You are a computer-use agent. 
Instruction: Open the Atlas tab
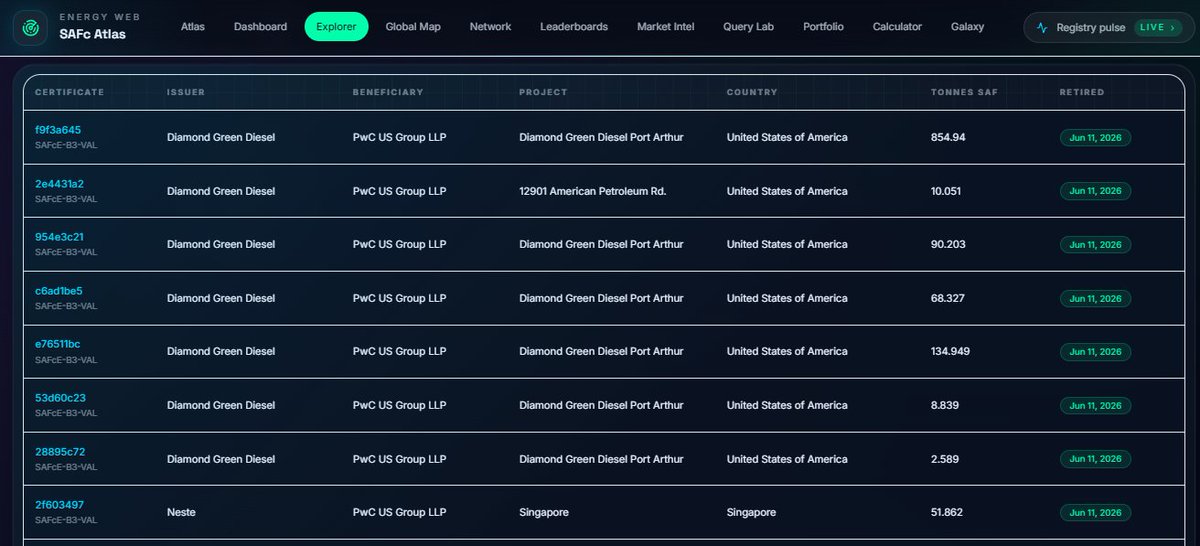click(193, 27)
